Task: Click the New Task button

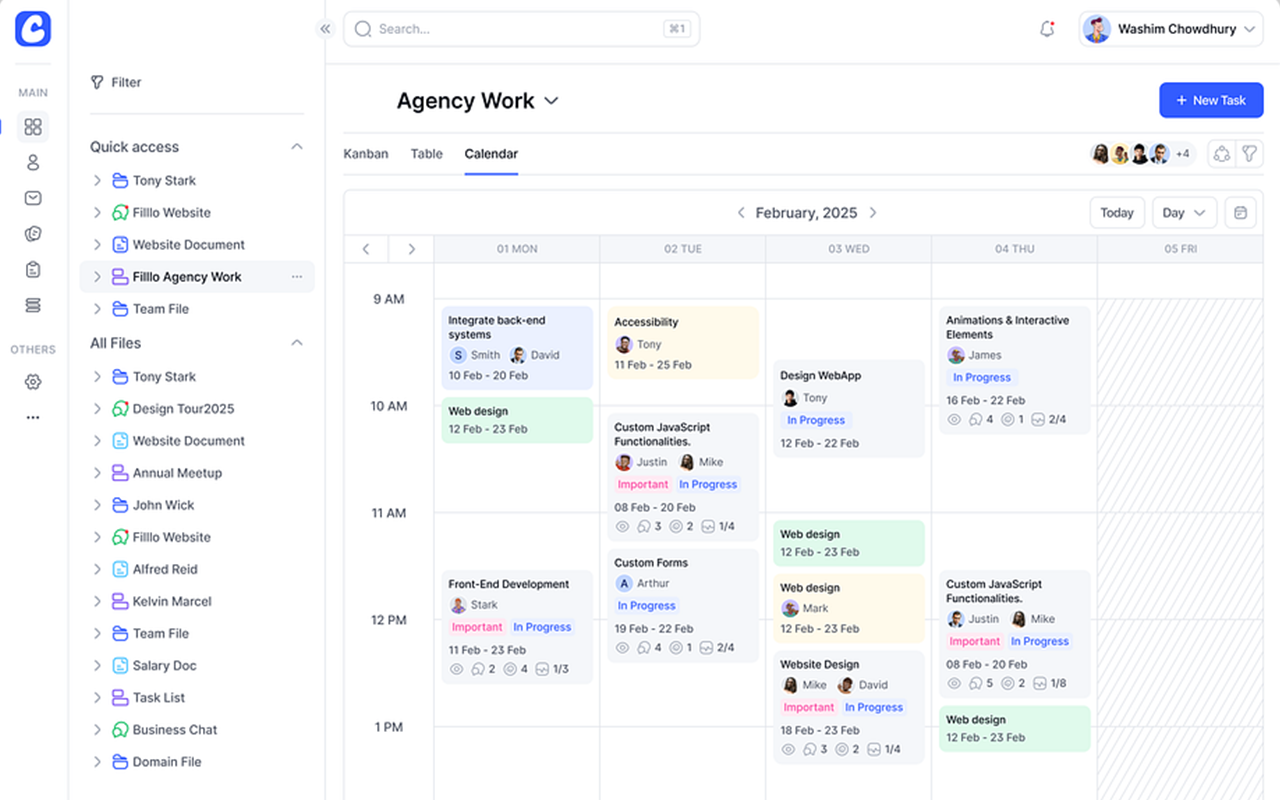Action: pyautogui.click(x=1211, y=100)
